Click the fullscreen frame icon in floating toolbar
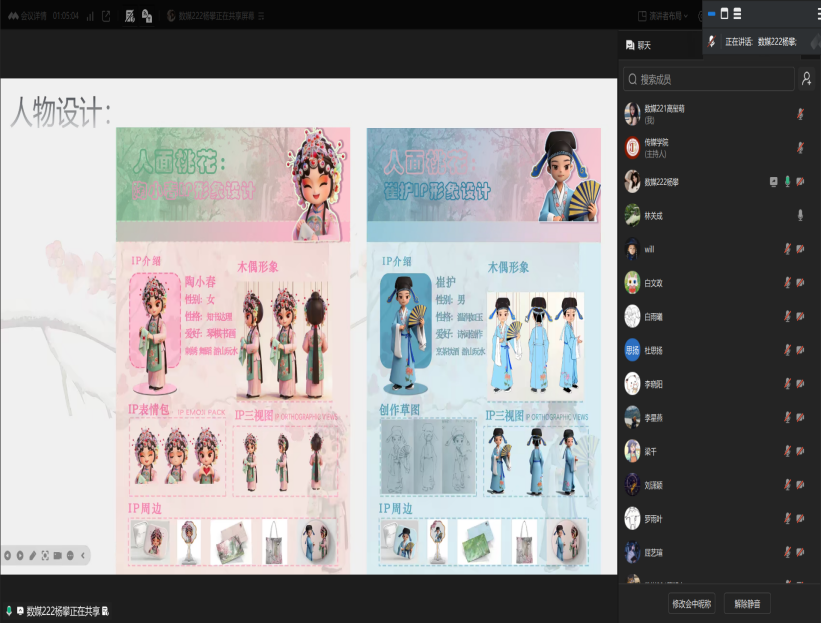 point(45,555)
